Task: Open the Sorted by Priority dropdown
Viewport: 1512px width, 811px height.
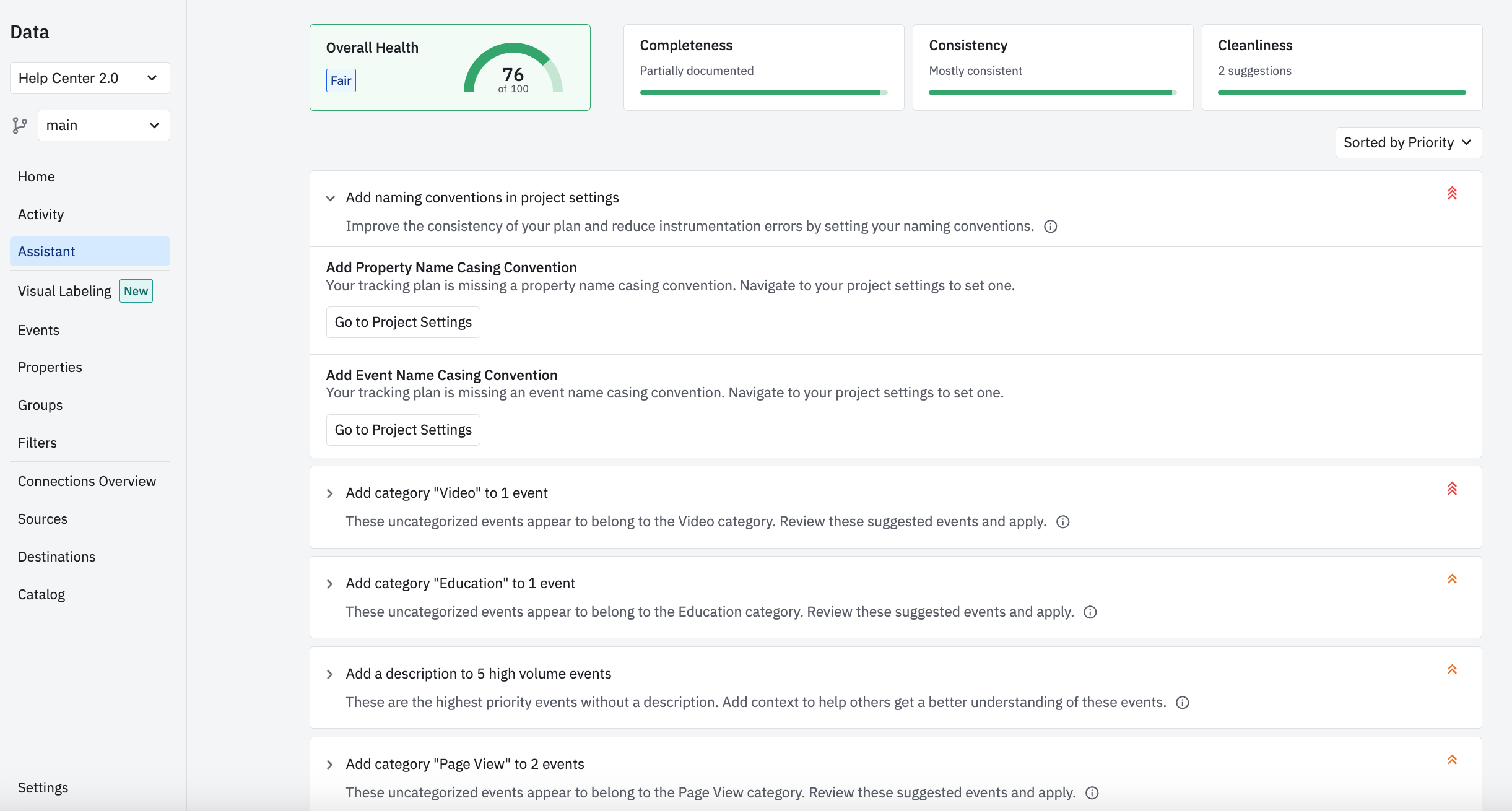Action: pyautogui.click(x=1407, y=143)
